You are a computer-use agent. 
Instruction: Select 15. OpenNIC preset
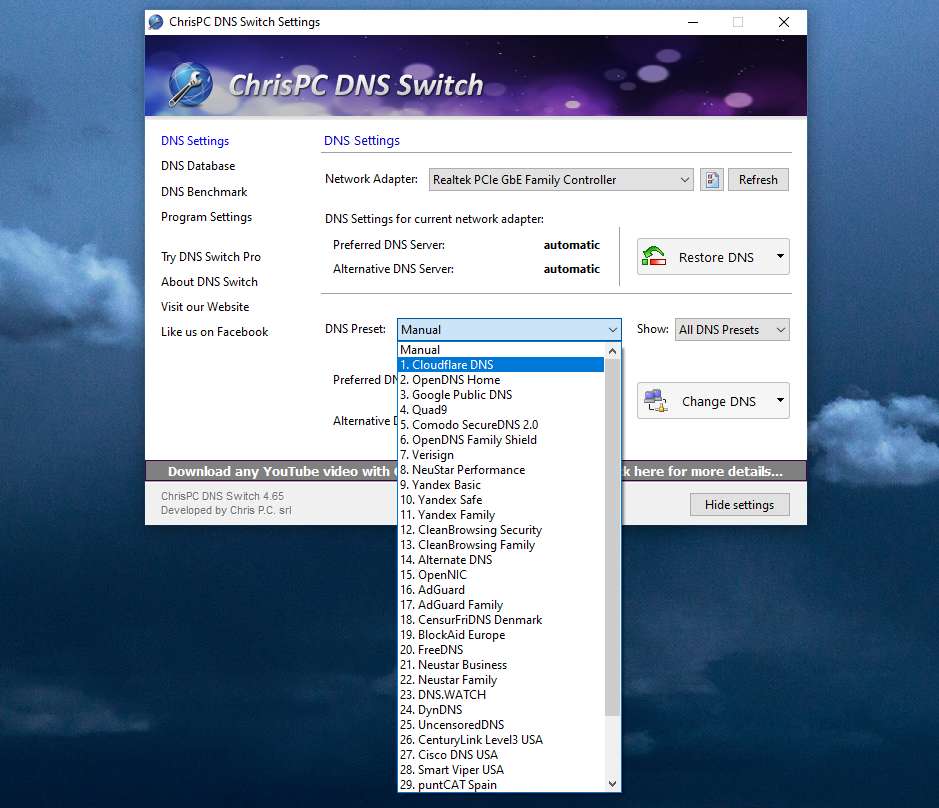(x=501, y=574)
